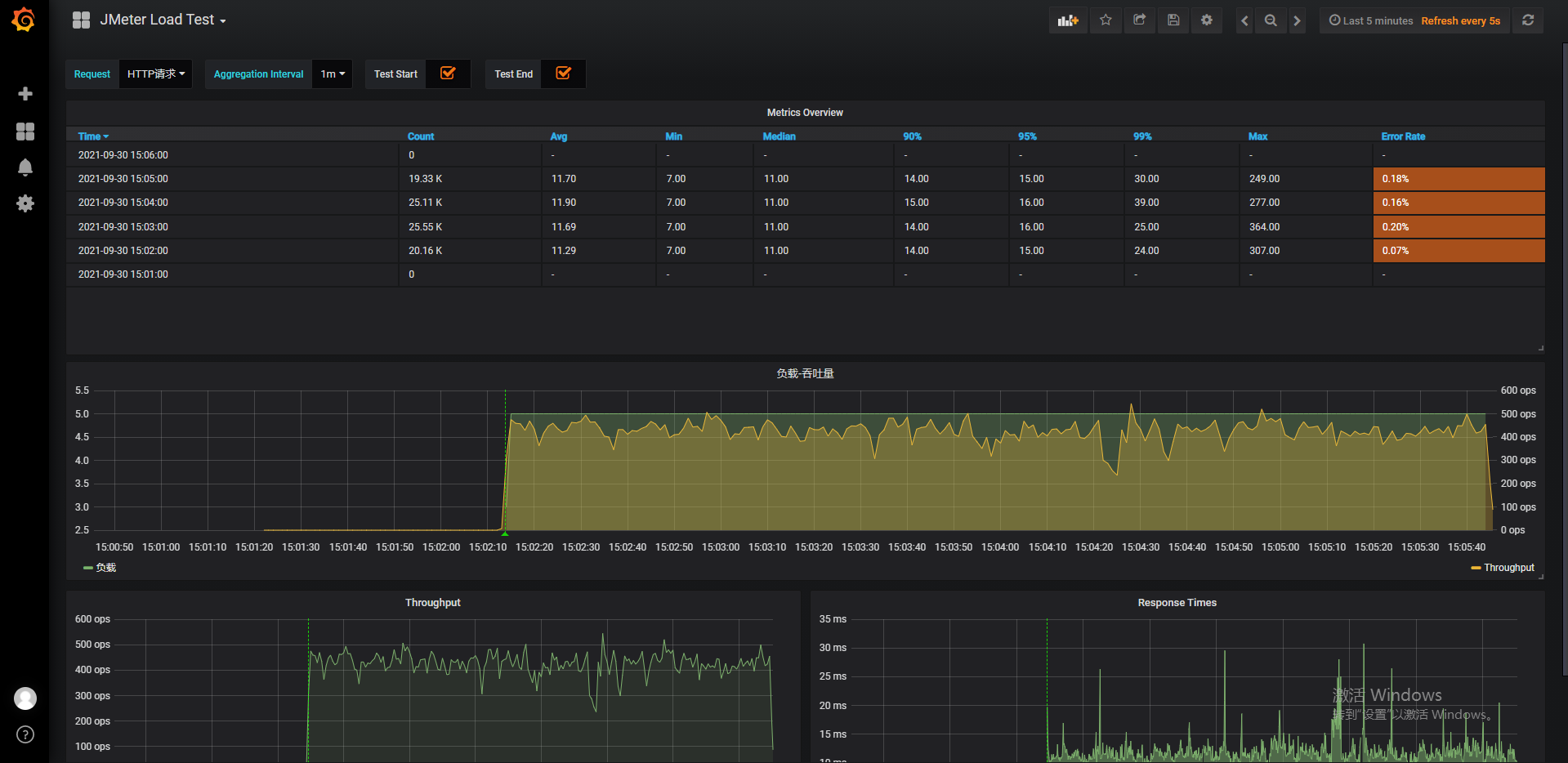Viewport: 1568px width, 763px height.
Task: Open the Grafana home logo
Action: 24,20
